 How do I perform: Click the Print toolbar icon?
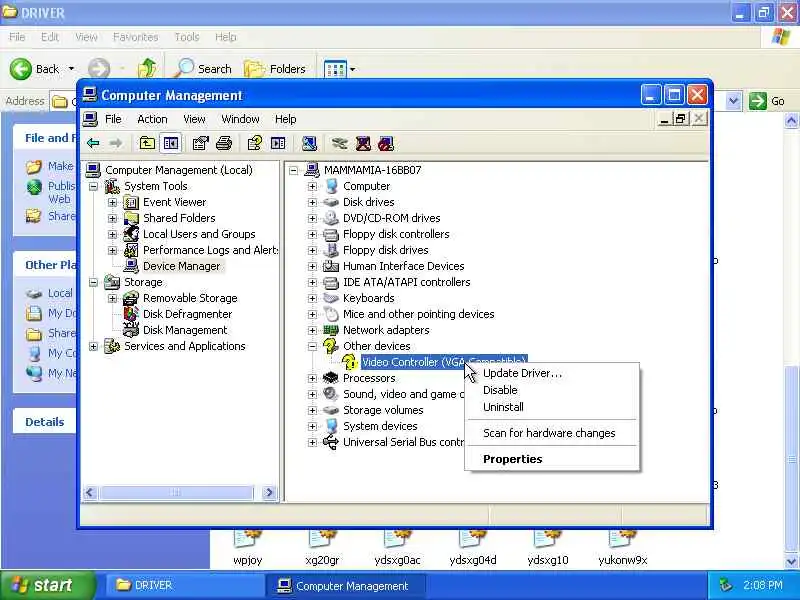point(224,143)
